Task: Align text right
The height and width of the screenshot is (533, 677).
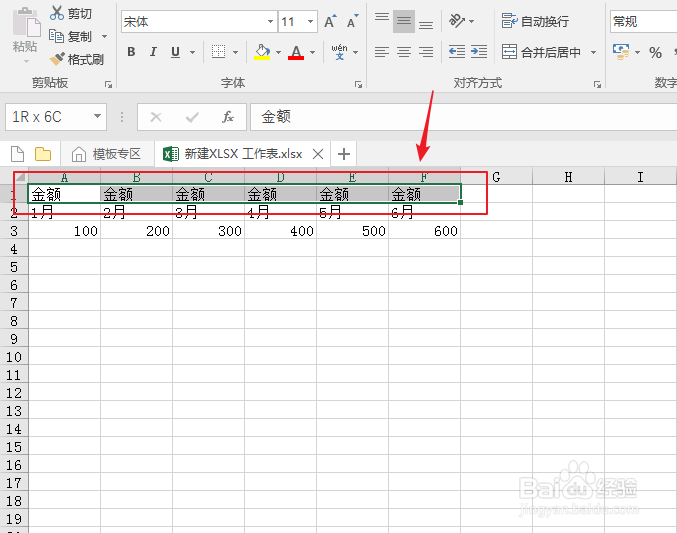Action: 426,52
